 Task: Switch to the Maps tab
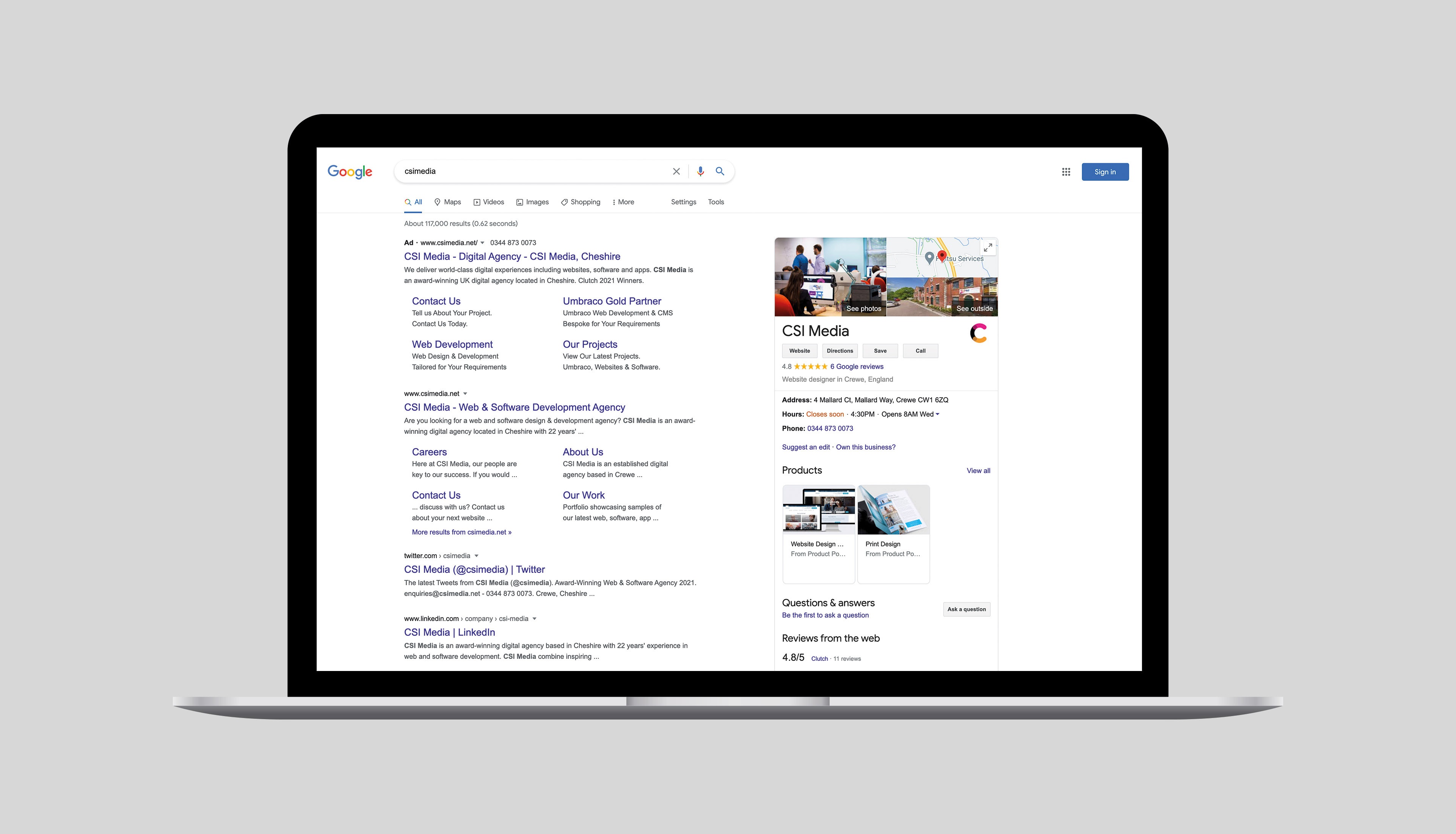tap(447, 202)
